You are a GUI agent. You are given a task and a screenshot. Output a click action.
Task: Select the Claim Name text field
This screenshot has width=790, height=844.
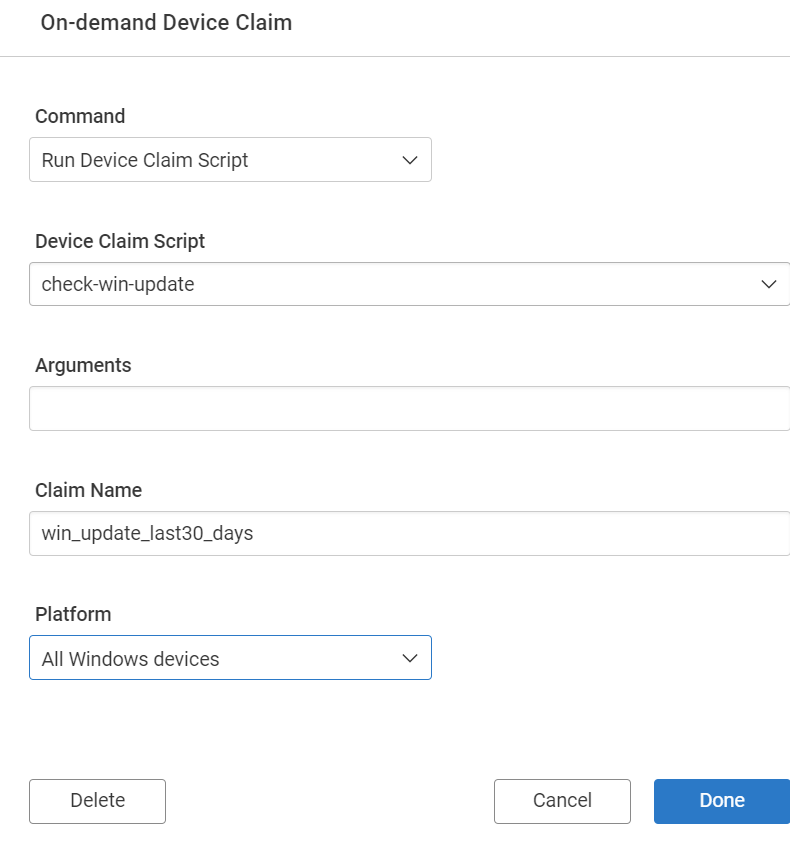pos(400,533)
